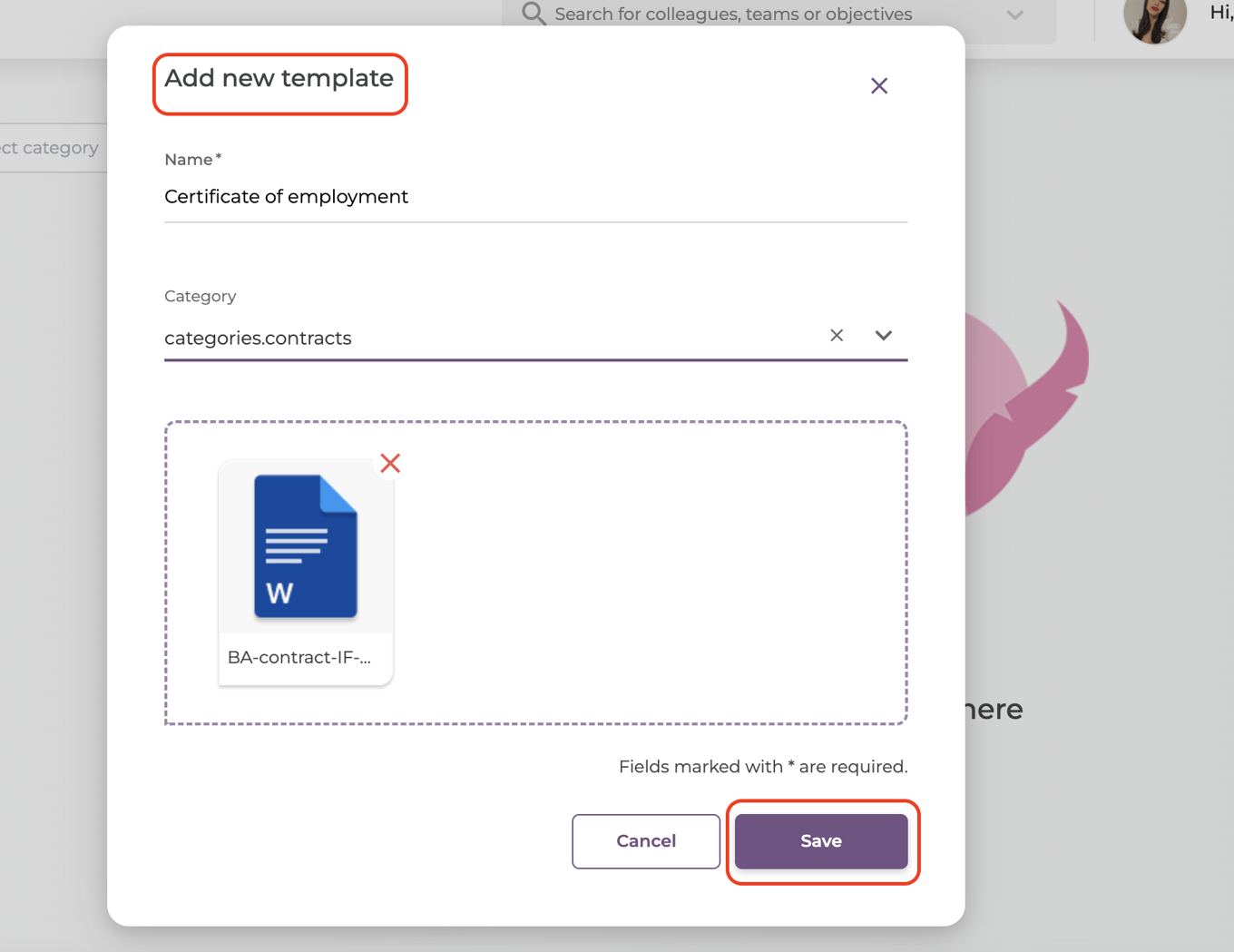Close the Add new template dialog
The image size is (1234, 952).
[878, 85]
